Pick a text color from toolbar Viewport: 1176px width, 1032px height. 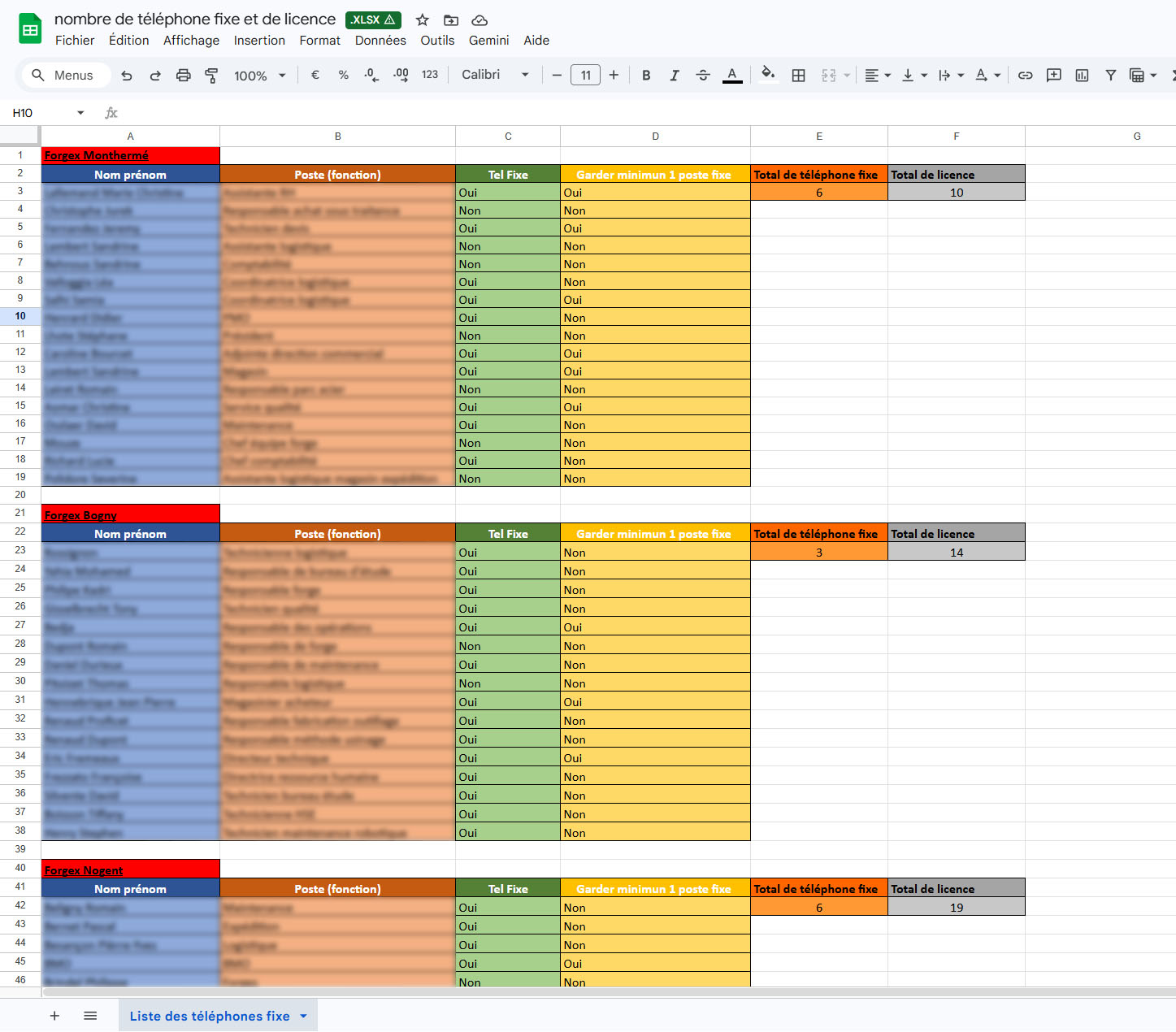pyautogui.click(x=732, y=76)
